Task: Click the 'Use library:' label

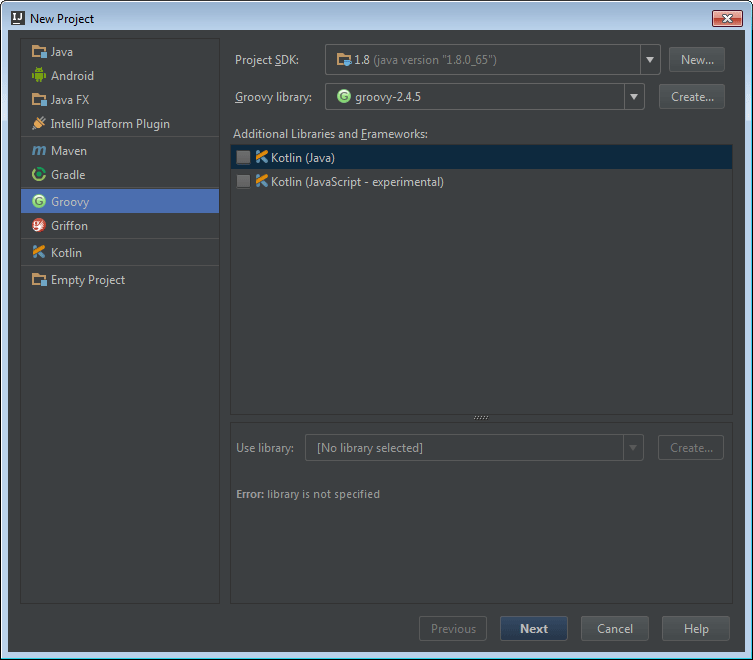Action: (x=265, y=448)
